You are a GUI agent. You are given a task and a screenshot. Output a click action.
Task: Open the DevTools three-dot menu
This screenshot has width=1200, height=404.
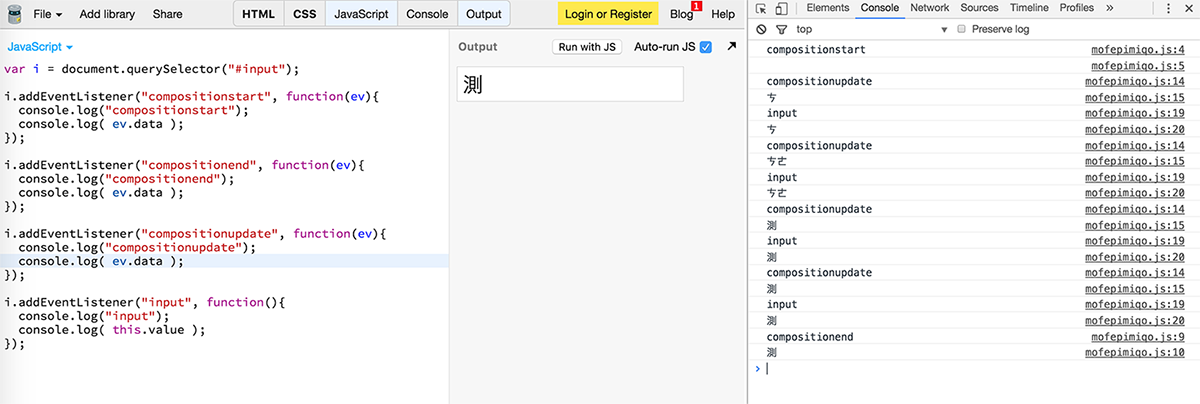[x=1167, y=8]
